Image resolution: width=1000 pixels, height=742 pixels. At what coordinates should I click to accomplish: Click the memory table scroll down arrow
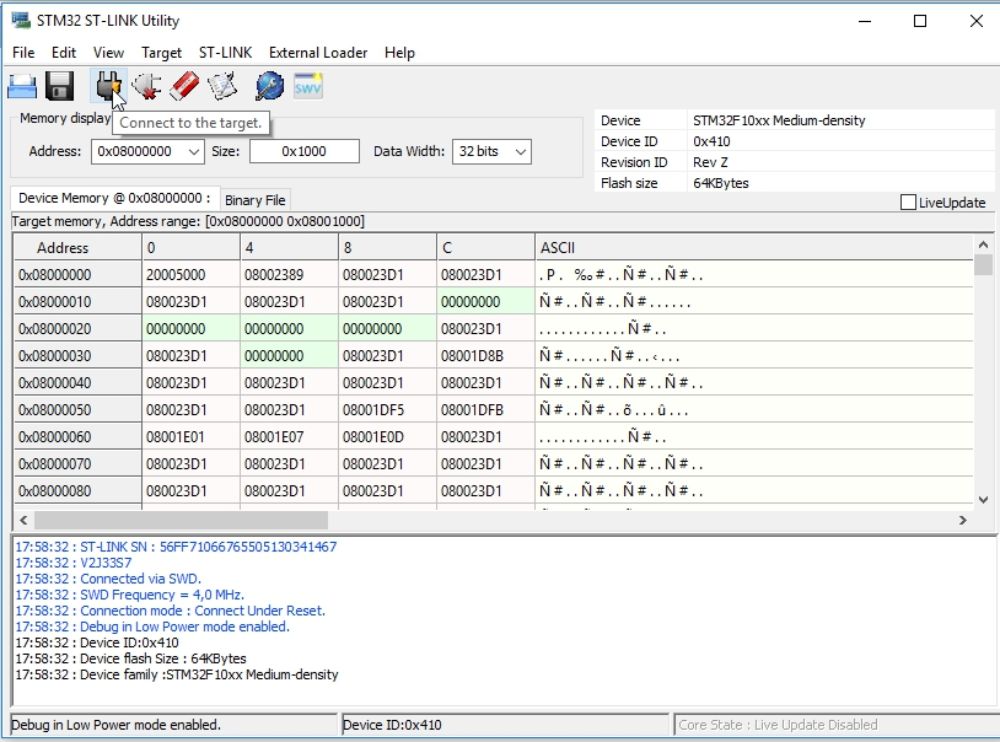pyautogui.click(x=983, y=500)
